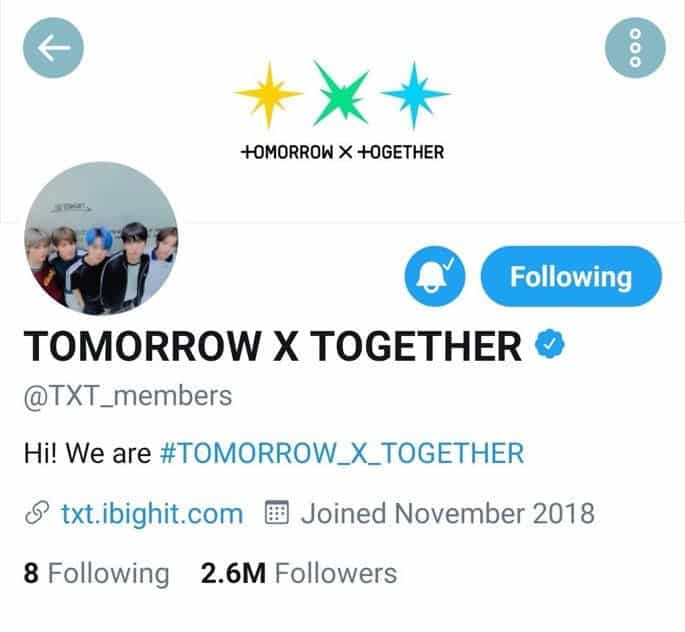Open the #TOMORROW_X_TOGETHER hashtag
The image size is (685, 632).
point(342,453)
